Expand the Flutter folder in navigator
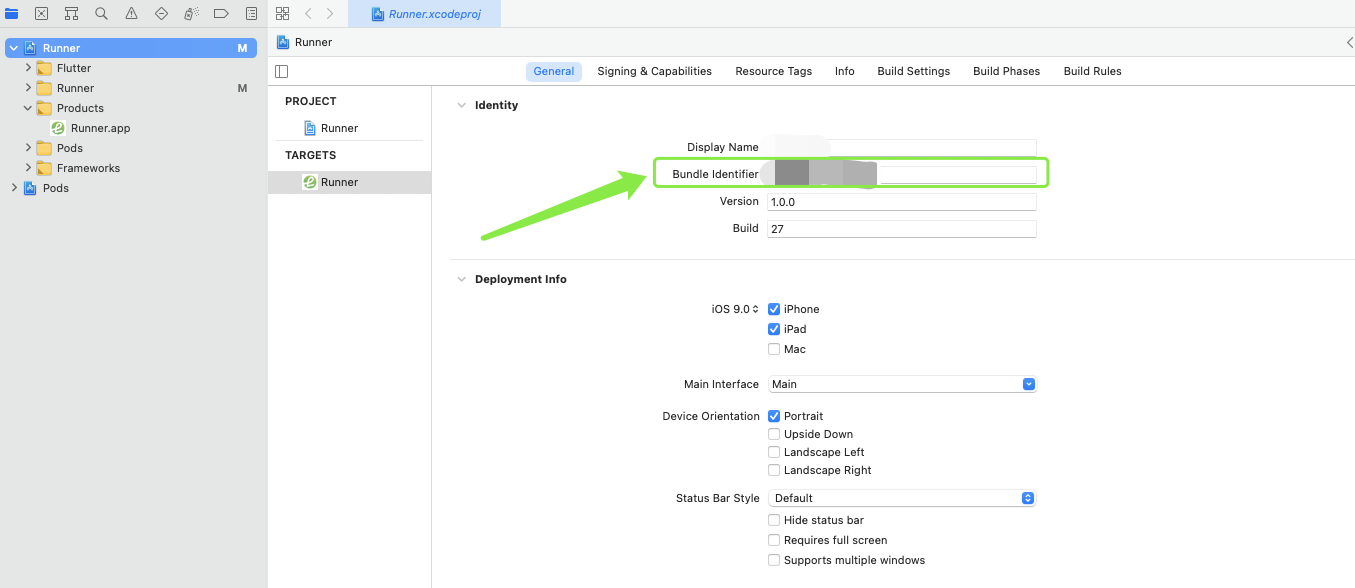The width and height of the screenshot is (1355, 588). 28,68
